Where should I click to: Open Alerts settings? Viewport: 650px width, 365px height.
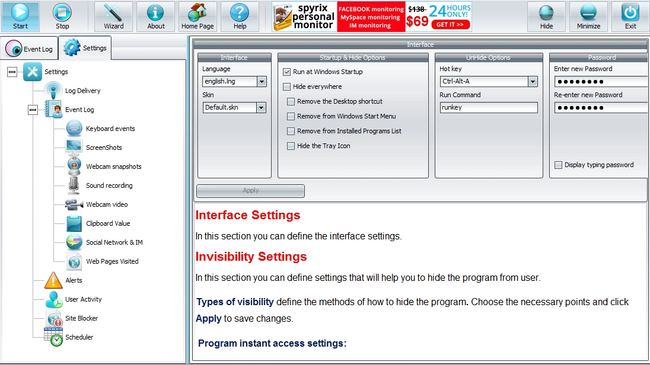pos(73,280)
